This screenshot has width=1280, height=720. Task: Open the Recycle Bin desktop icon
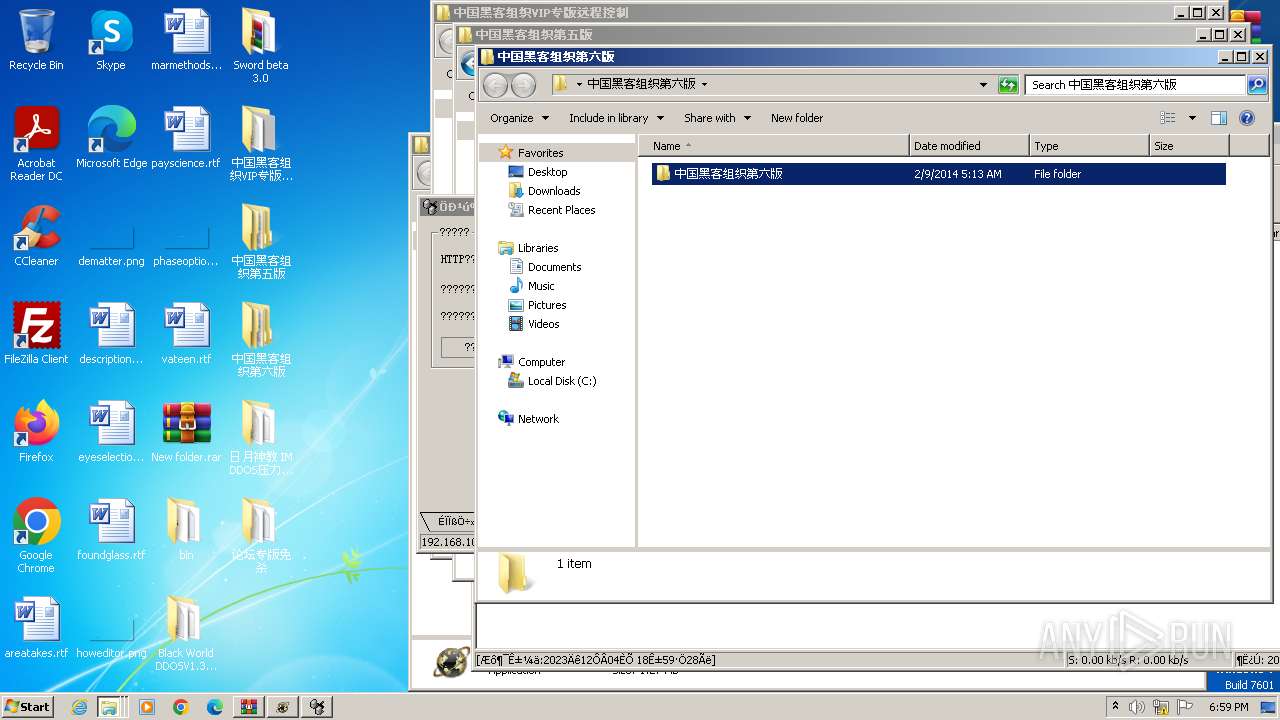pos(36,40)
